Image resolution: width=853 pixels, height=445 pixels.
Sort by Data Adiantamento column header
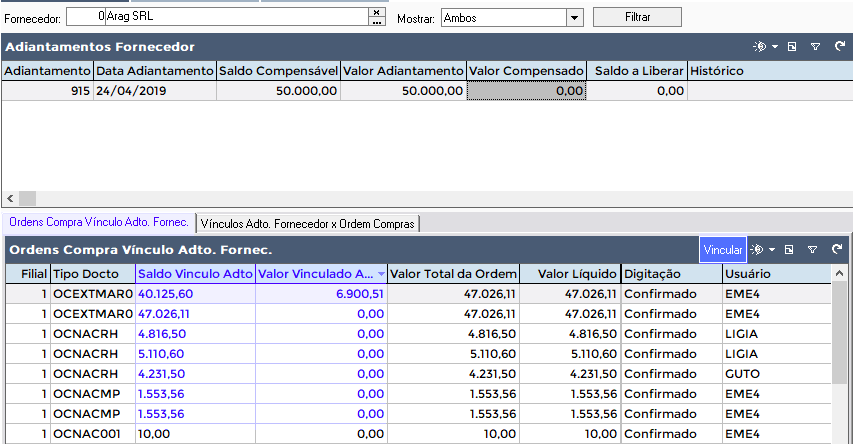coord(155,71)
